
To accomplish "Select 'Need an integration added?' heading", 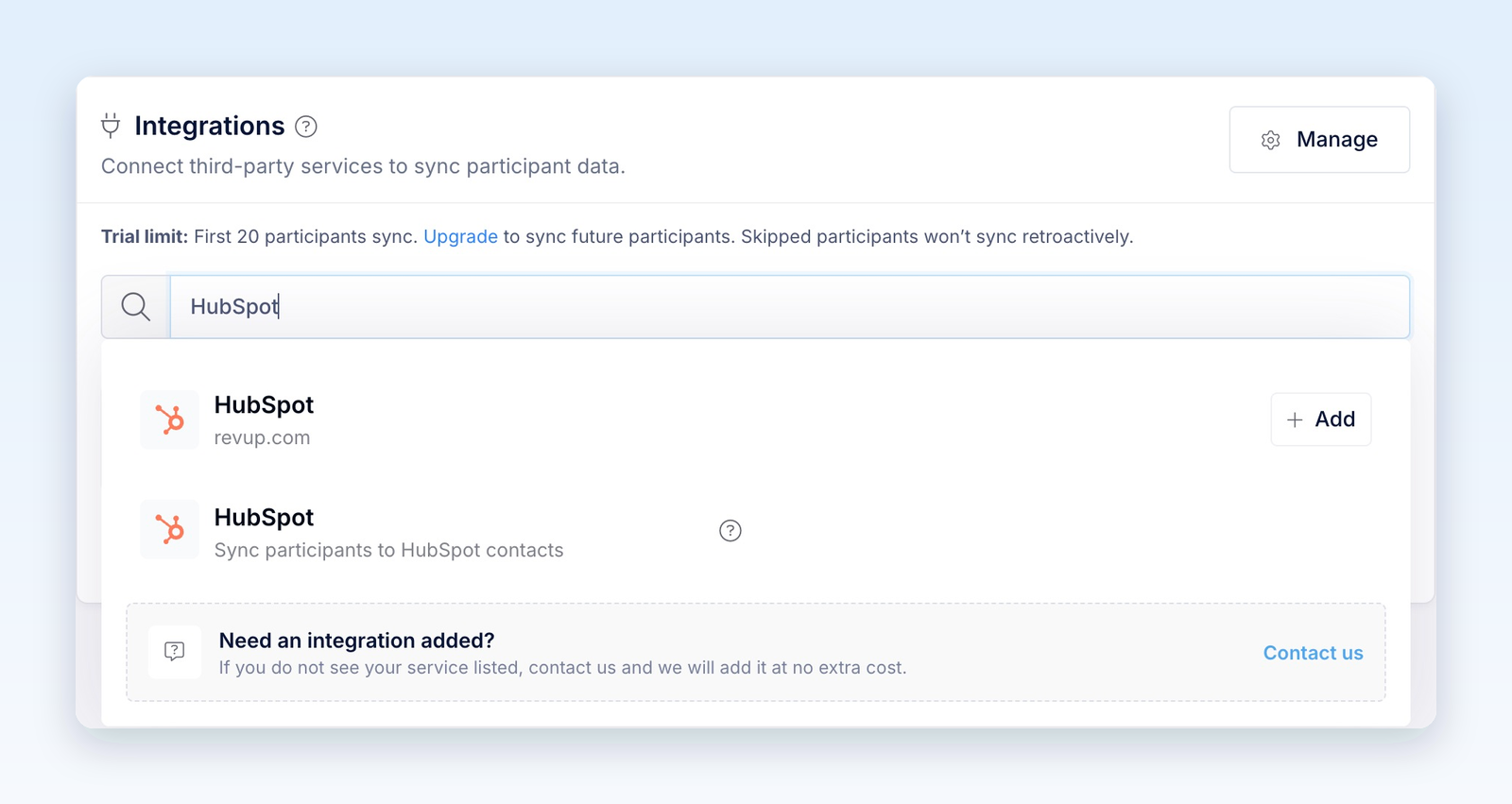I will 356,641.
